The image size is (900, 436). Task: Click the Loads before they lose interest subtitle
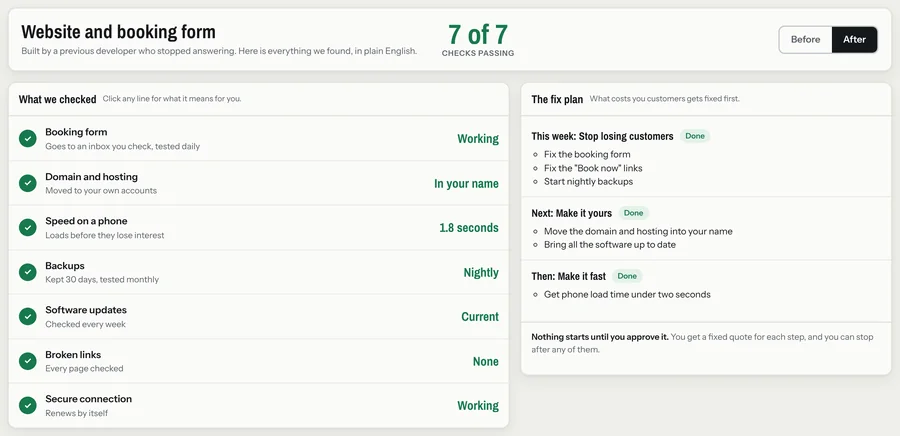pyautogui.click(x=104, y=235)
